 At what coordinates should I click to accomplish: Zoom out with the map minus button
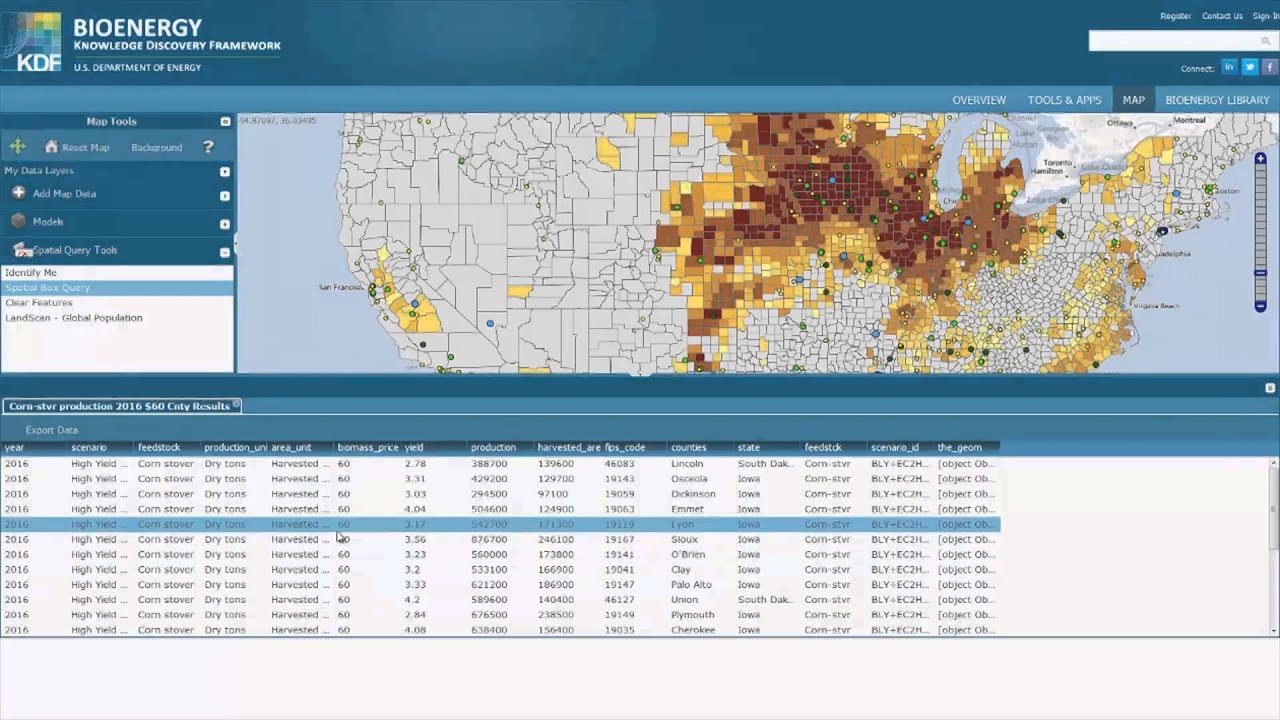(x=1261, y=306)
